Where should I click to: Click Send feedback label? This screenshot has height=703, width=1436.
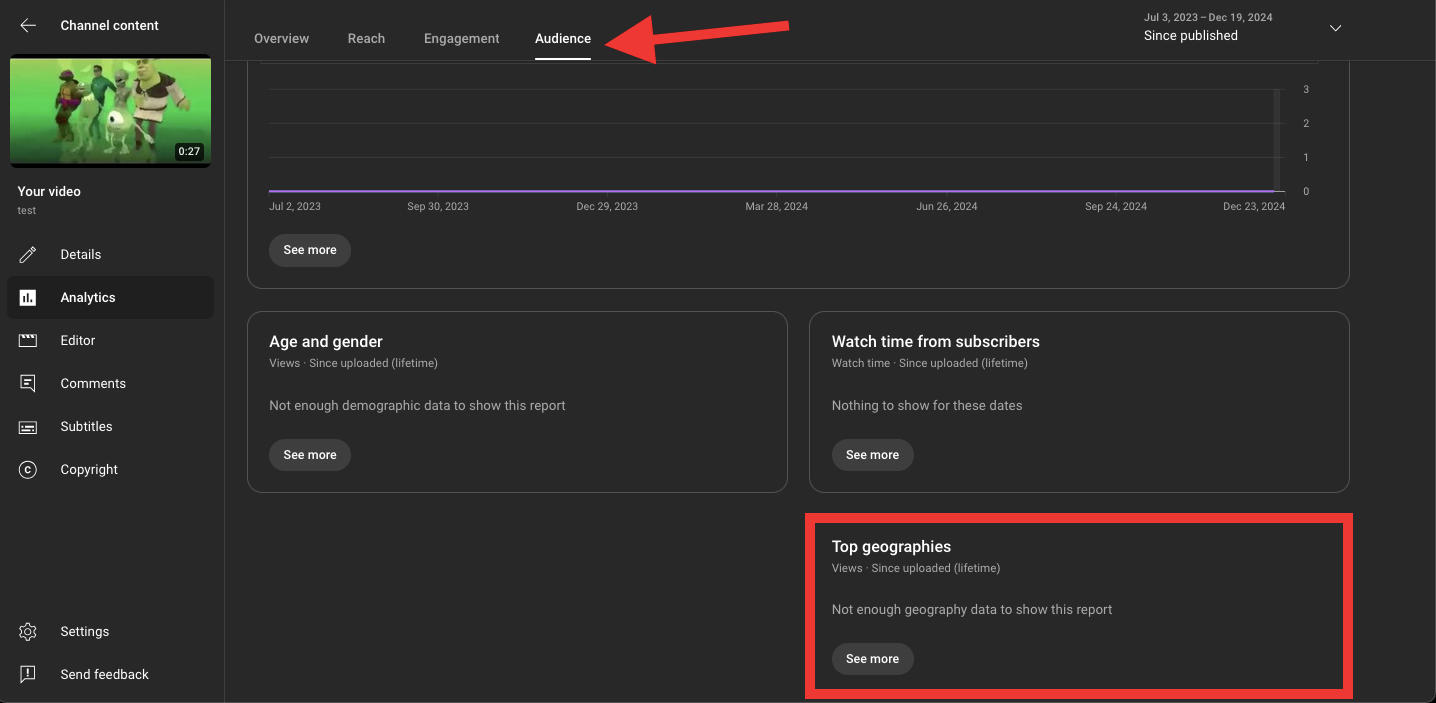(x=104, y=674)
